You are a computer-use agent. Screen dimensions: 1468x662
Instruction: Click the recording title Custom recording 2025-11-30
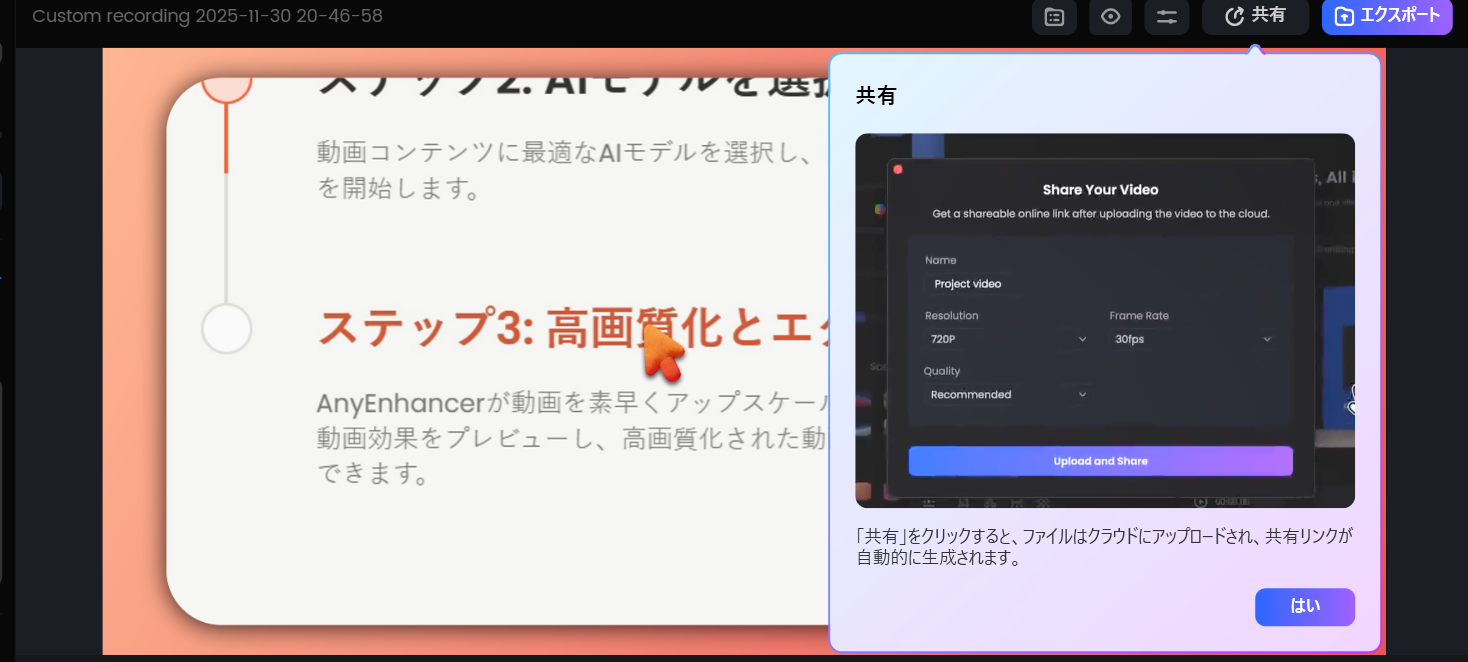(207, 16)
